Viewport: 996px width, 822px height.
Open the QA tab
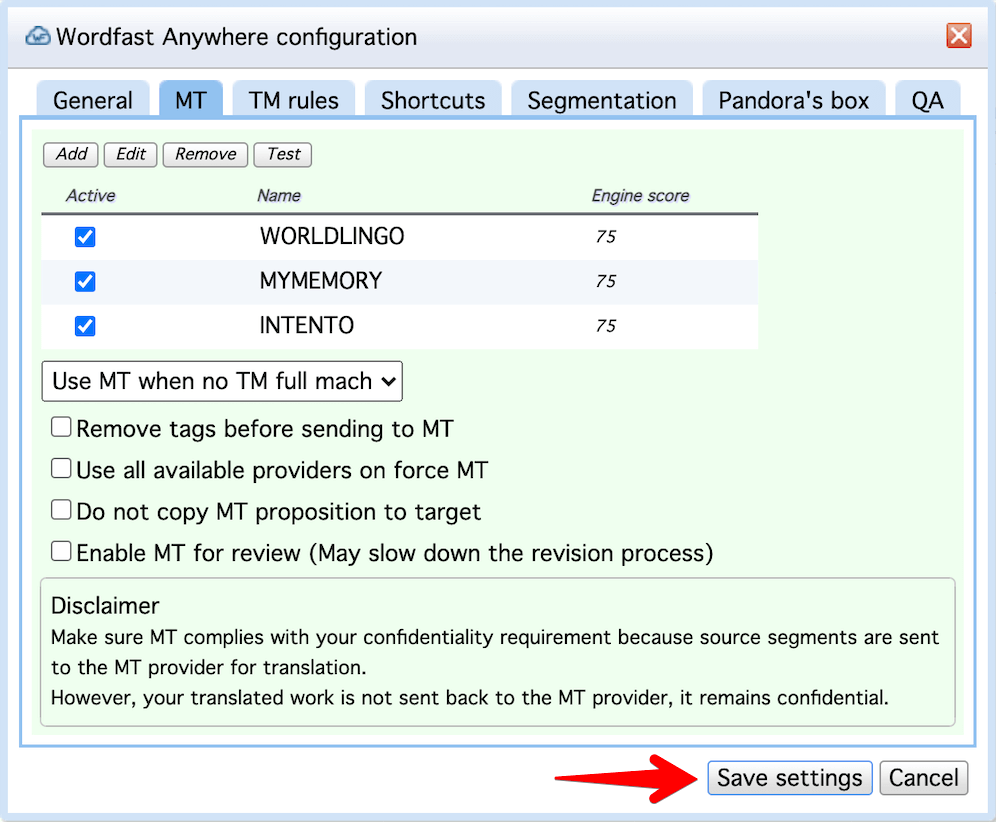tap(927, 100)
